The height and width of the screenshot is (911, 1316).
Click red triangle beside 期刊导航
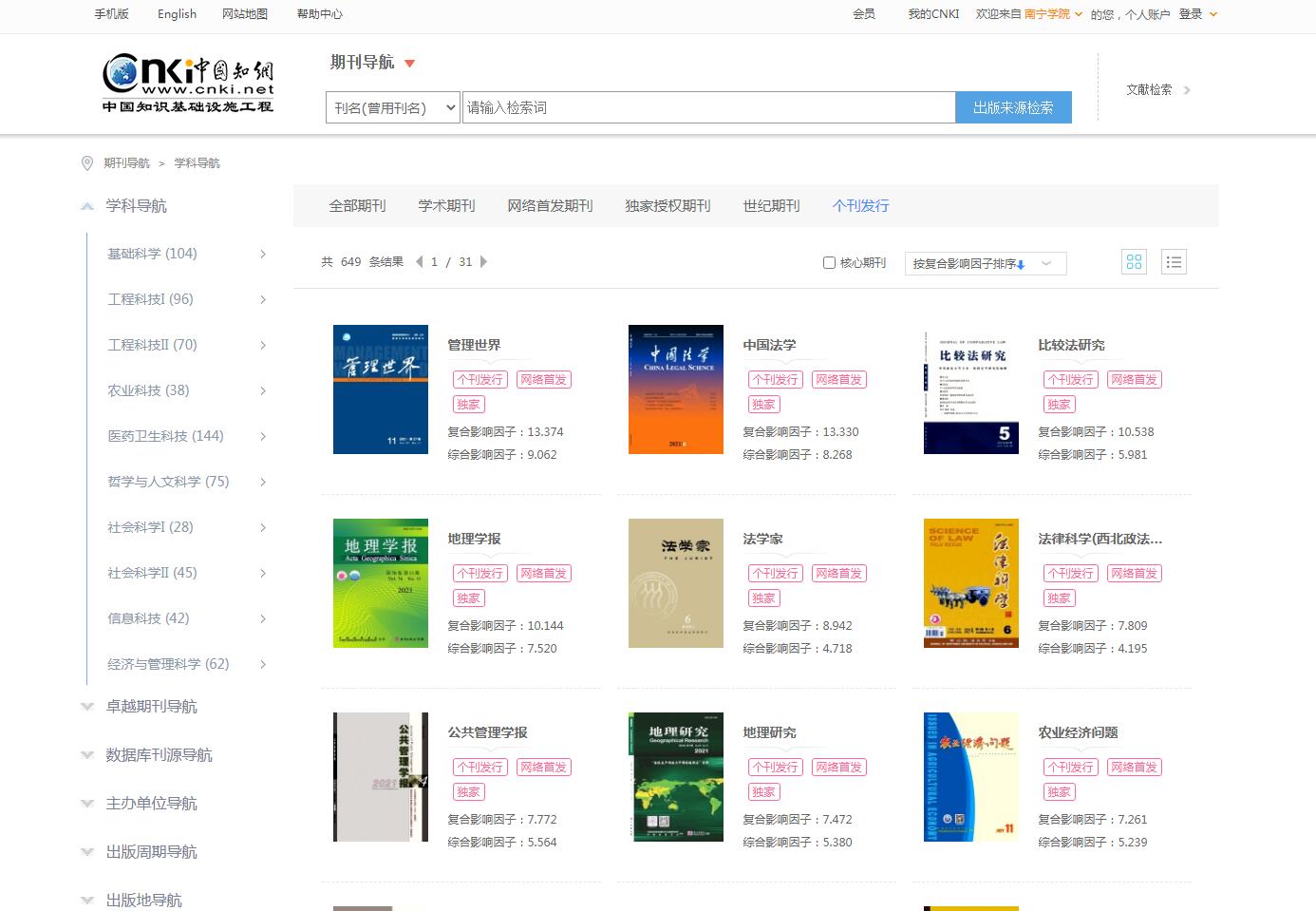410,64
